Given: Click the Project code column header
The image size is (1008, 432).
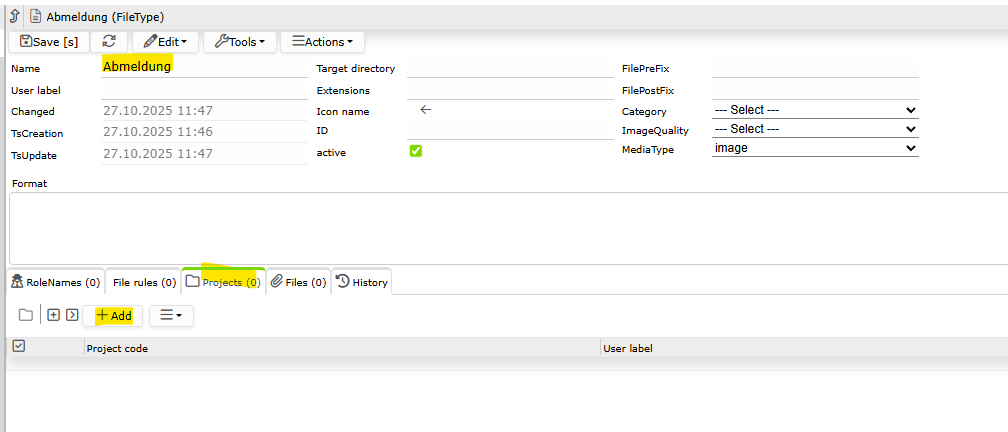Looking at the screenshot, I should pyautogui.click(x=342, y=348).
